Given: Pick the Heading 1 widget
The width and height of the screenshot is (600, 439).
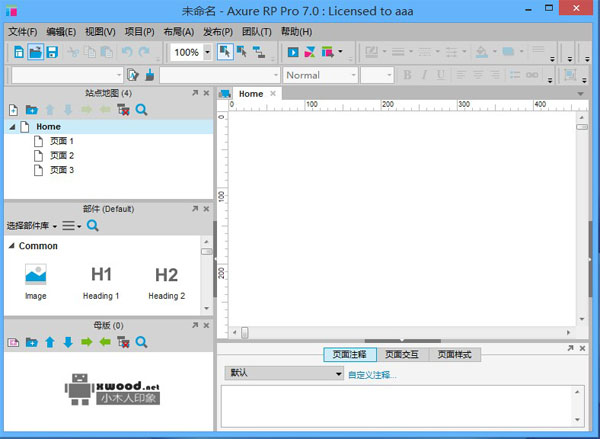Looking at the screenshot, I should click(101, 282).
